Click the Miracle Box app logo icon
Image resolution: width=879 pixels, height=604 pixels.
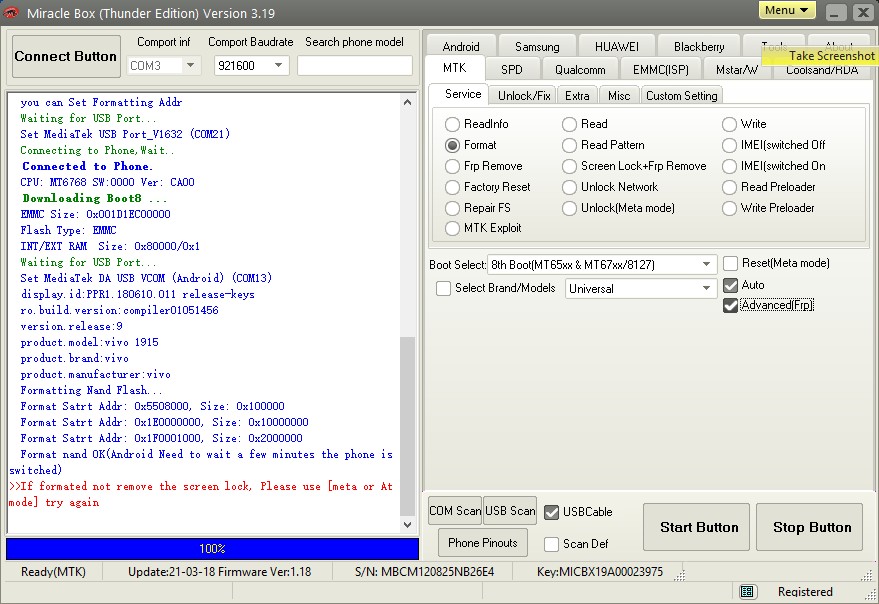click(x=11, y=12)
